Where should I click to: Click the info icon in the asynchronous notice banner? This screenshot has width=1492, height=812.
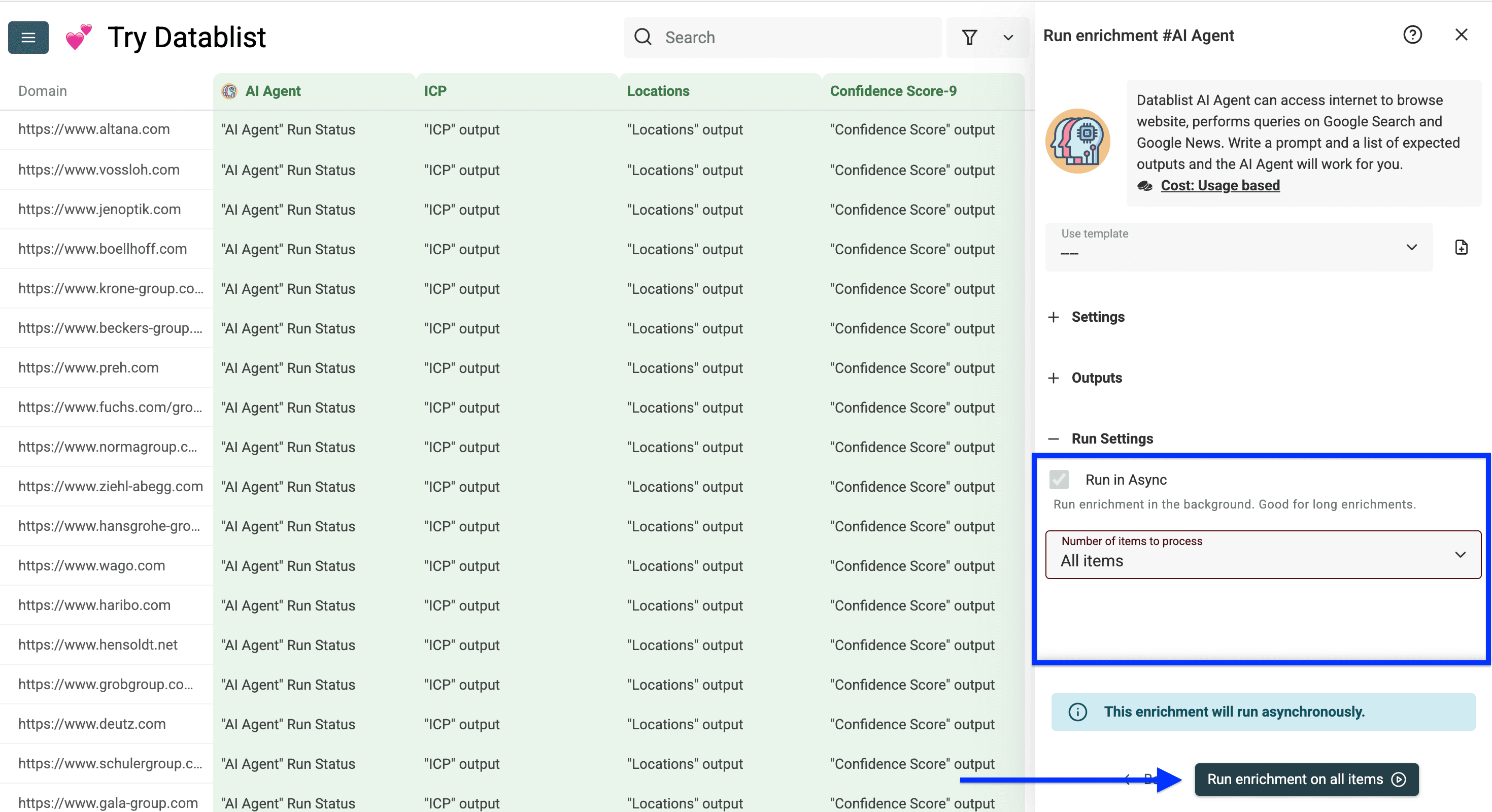[1077, 712]
